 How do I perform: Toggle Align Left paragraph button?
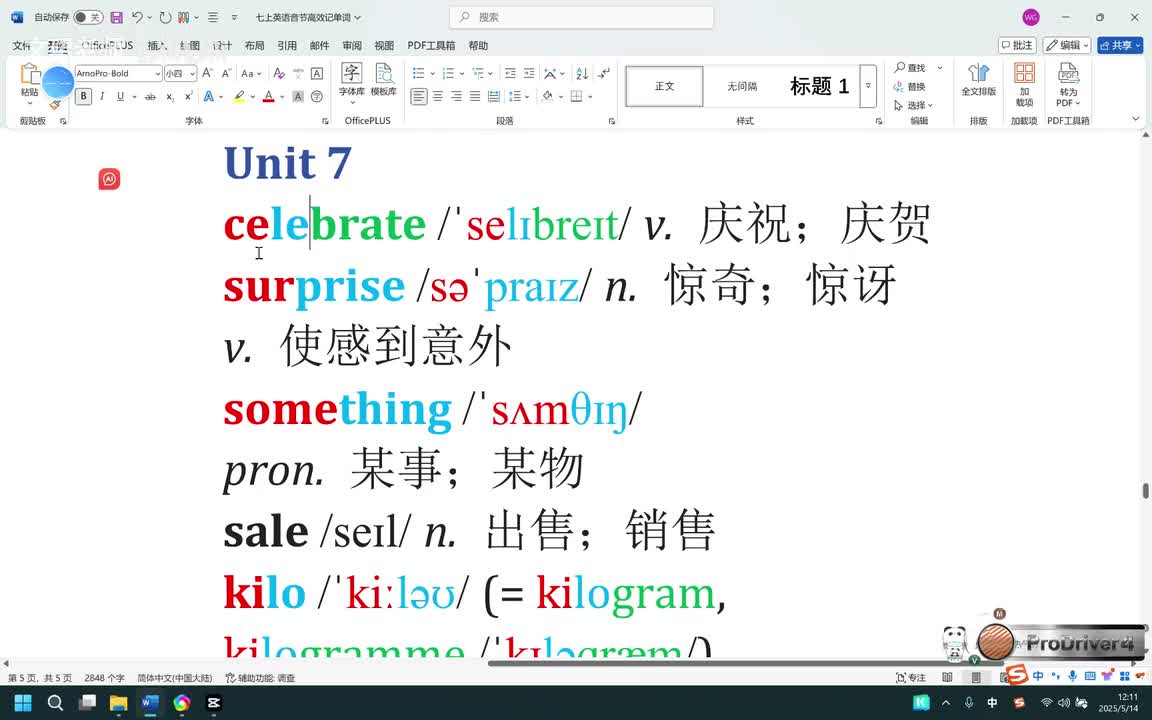pos(419,96)
